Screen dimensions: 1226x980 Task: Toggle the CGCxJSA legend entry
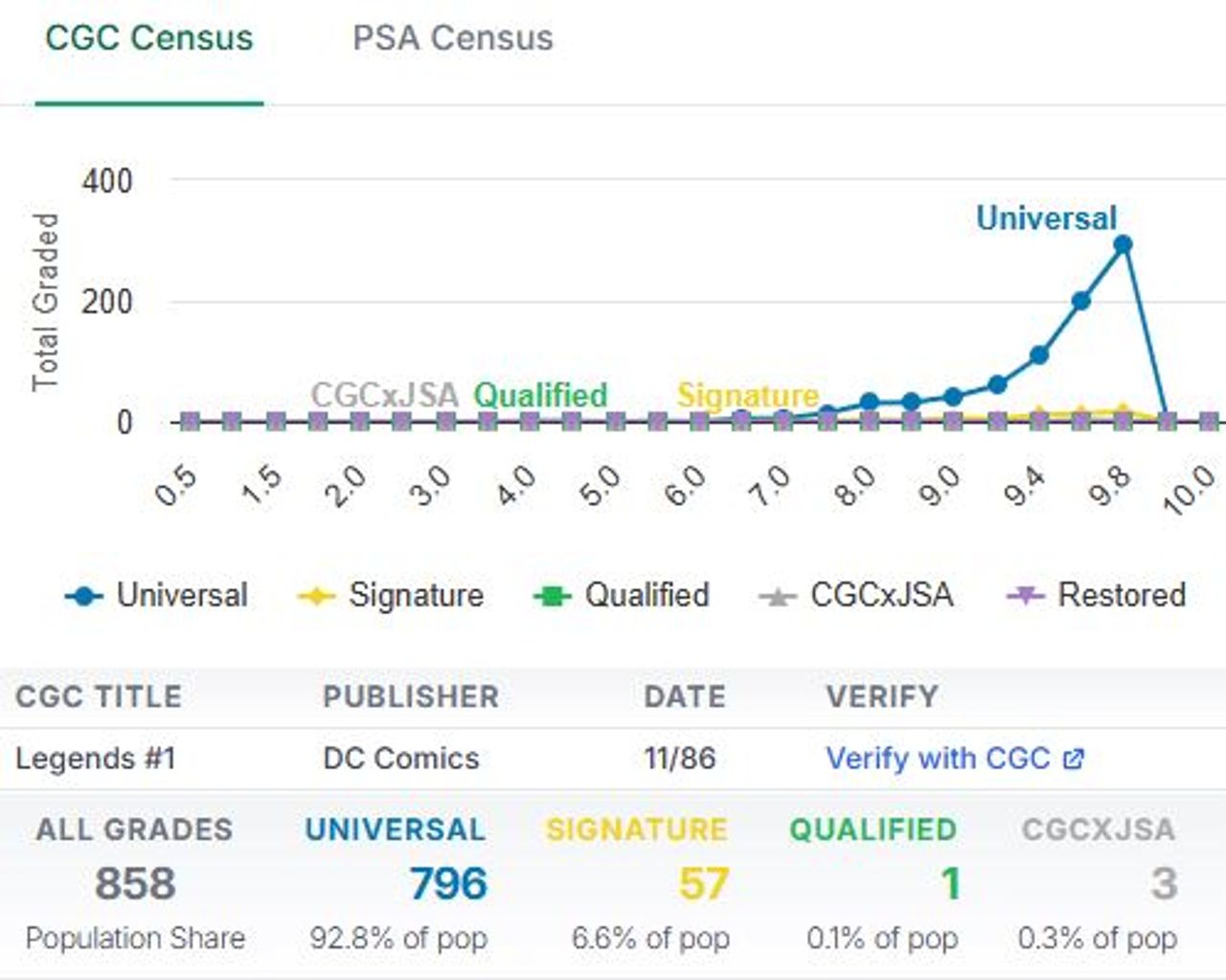(x=881, y=595)
